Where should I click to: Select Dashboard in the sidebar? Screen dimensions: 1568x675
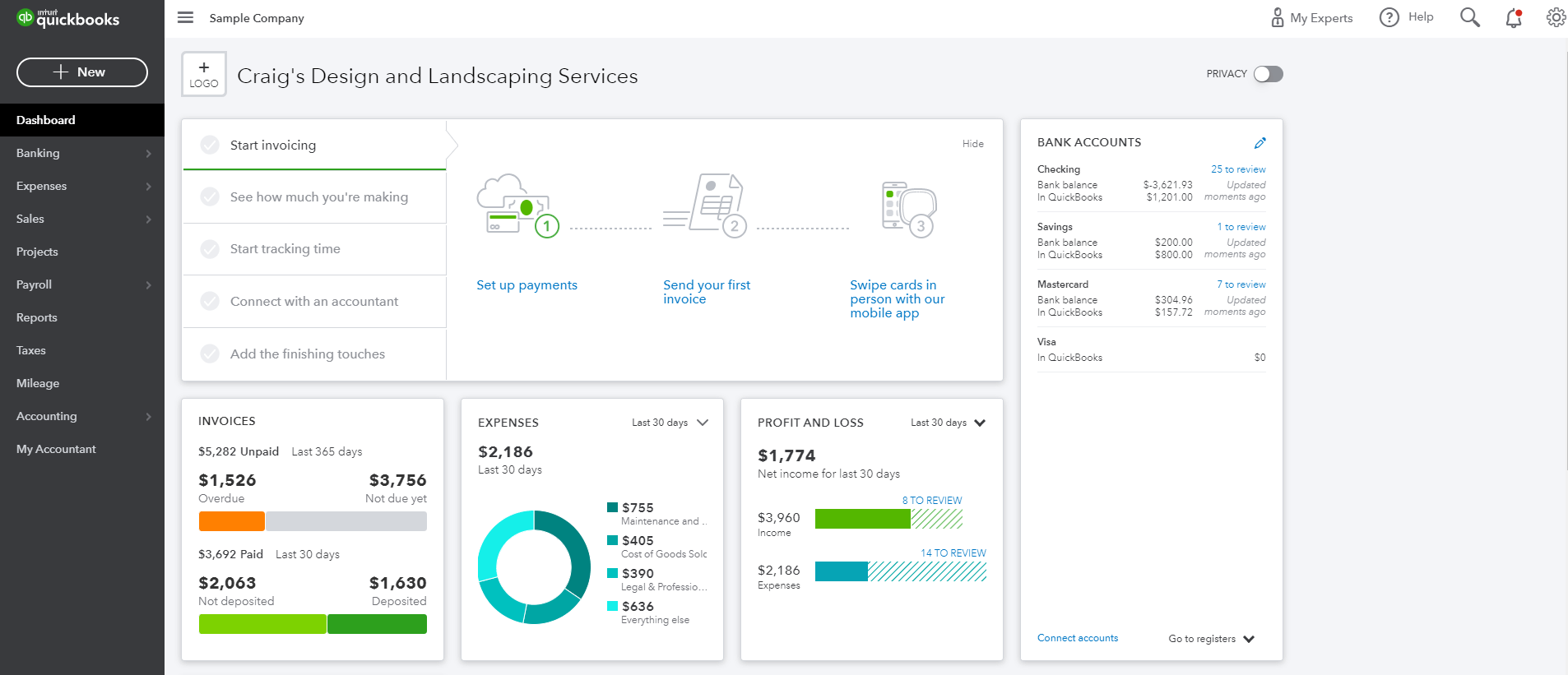[x=82, y=120]
